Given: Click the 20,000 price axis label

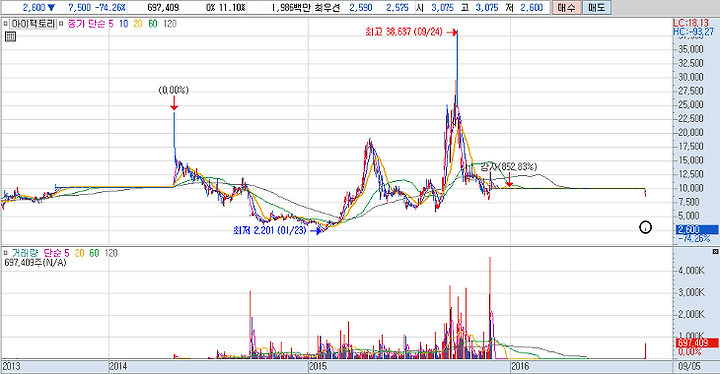Looking at the screenshot, I should pyautogui.click(x=691, y=132).
